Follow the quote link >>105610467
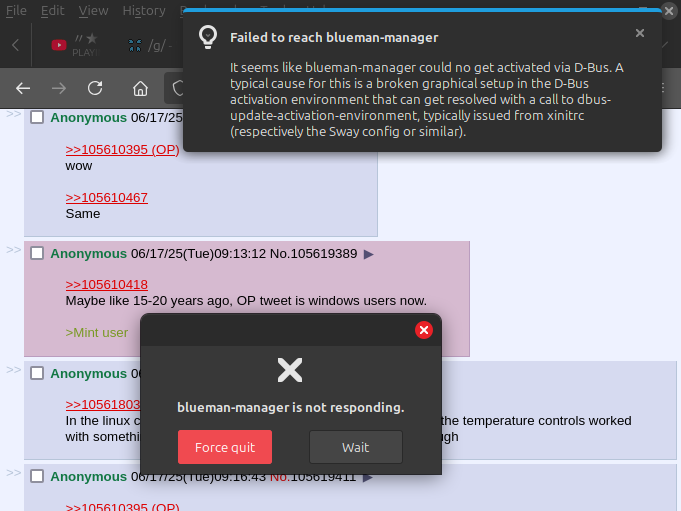The width and height of the screenshot is (681, 511). (x=106, y=198)
